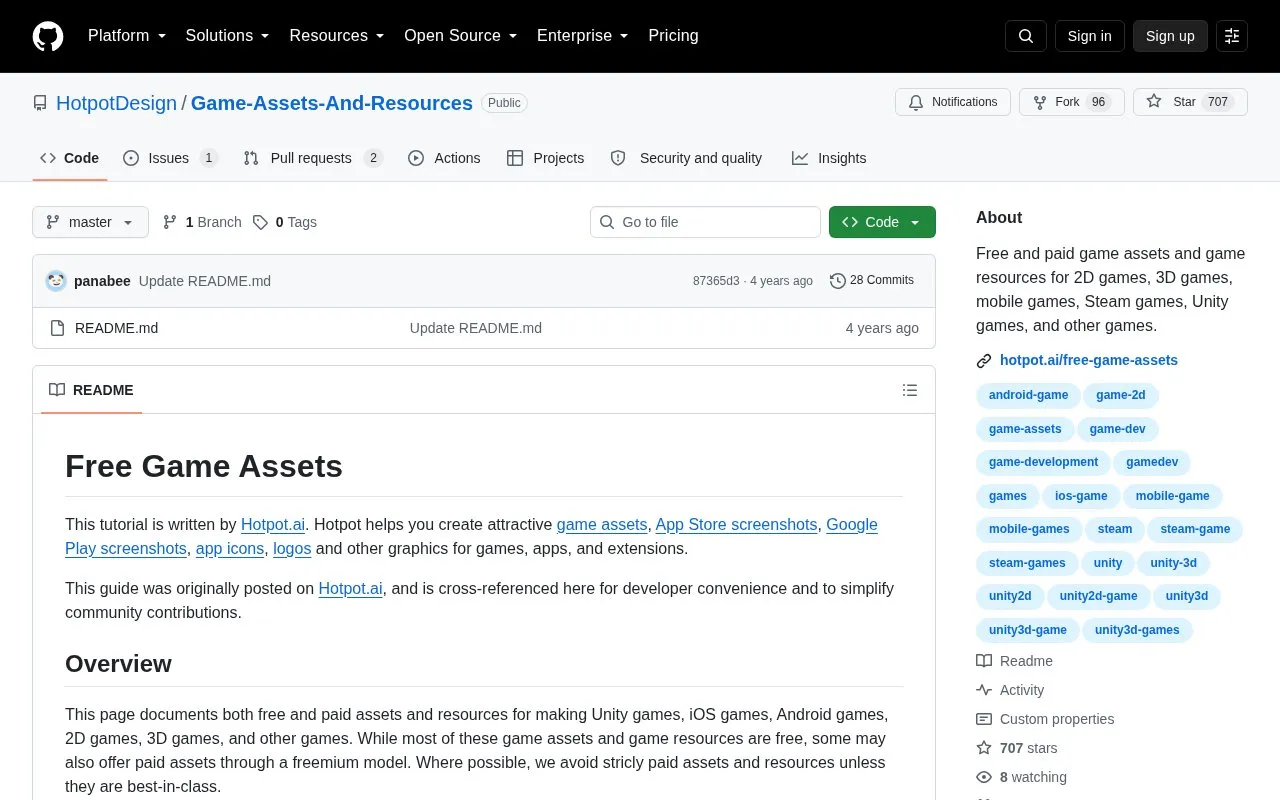View 707 stars in sidebar
1280x800 pixels.
(x=1016, y=748)
